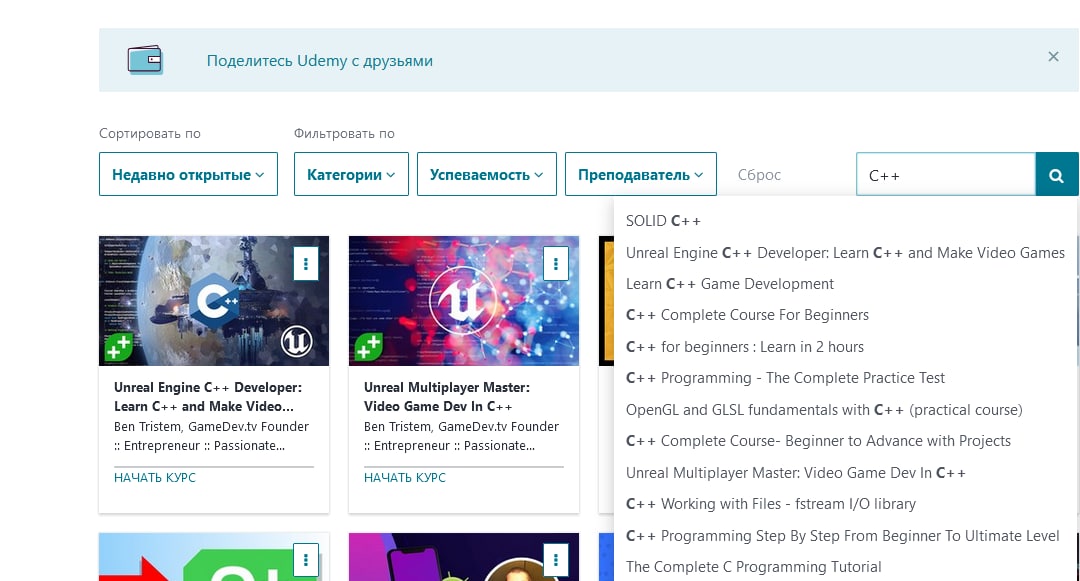
Task: Click progress bar of Unreal Engine C++ Developer
Action: click(x=214, y=466)
